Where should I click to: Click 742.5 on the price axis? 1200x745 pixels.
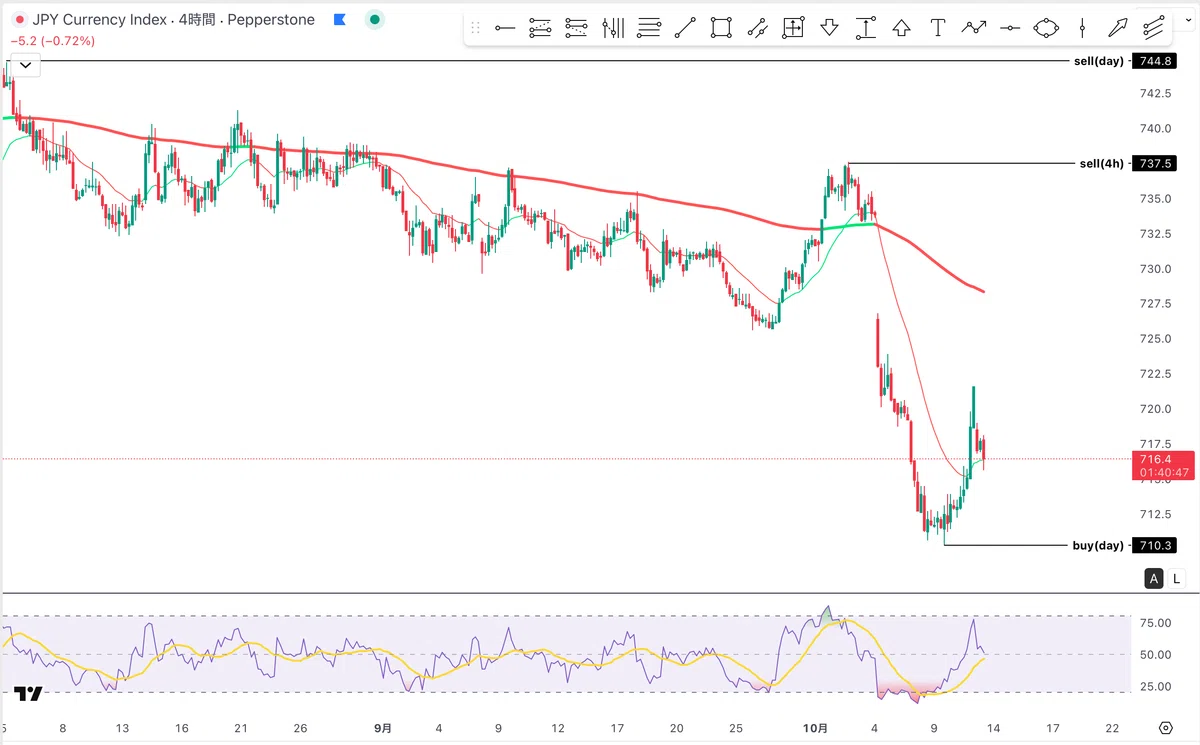1155,93
